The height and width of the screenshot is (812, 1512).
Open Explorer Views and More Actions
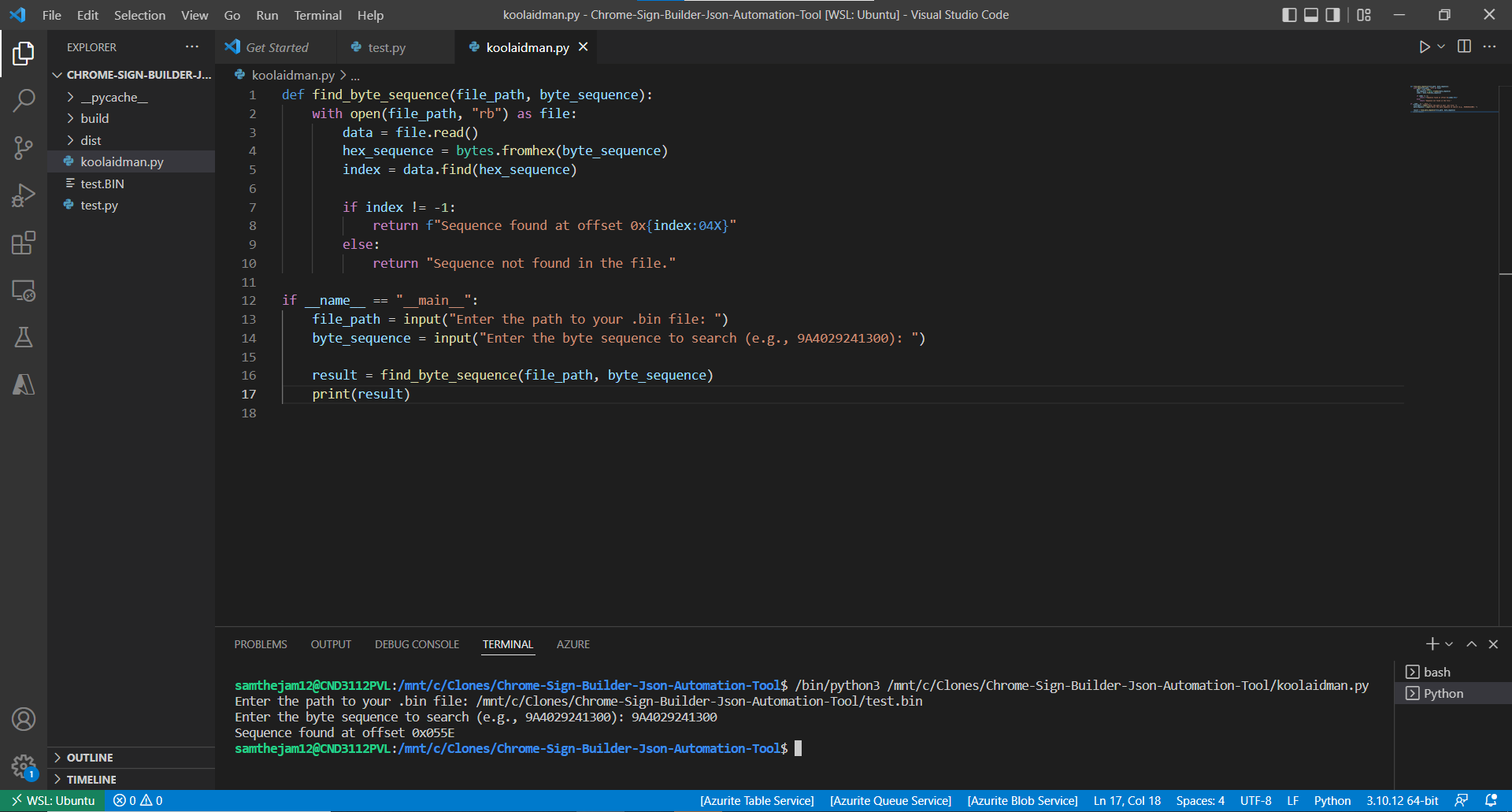click(192, 47)
